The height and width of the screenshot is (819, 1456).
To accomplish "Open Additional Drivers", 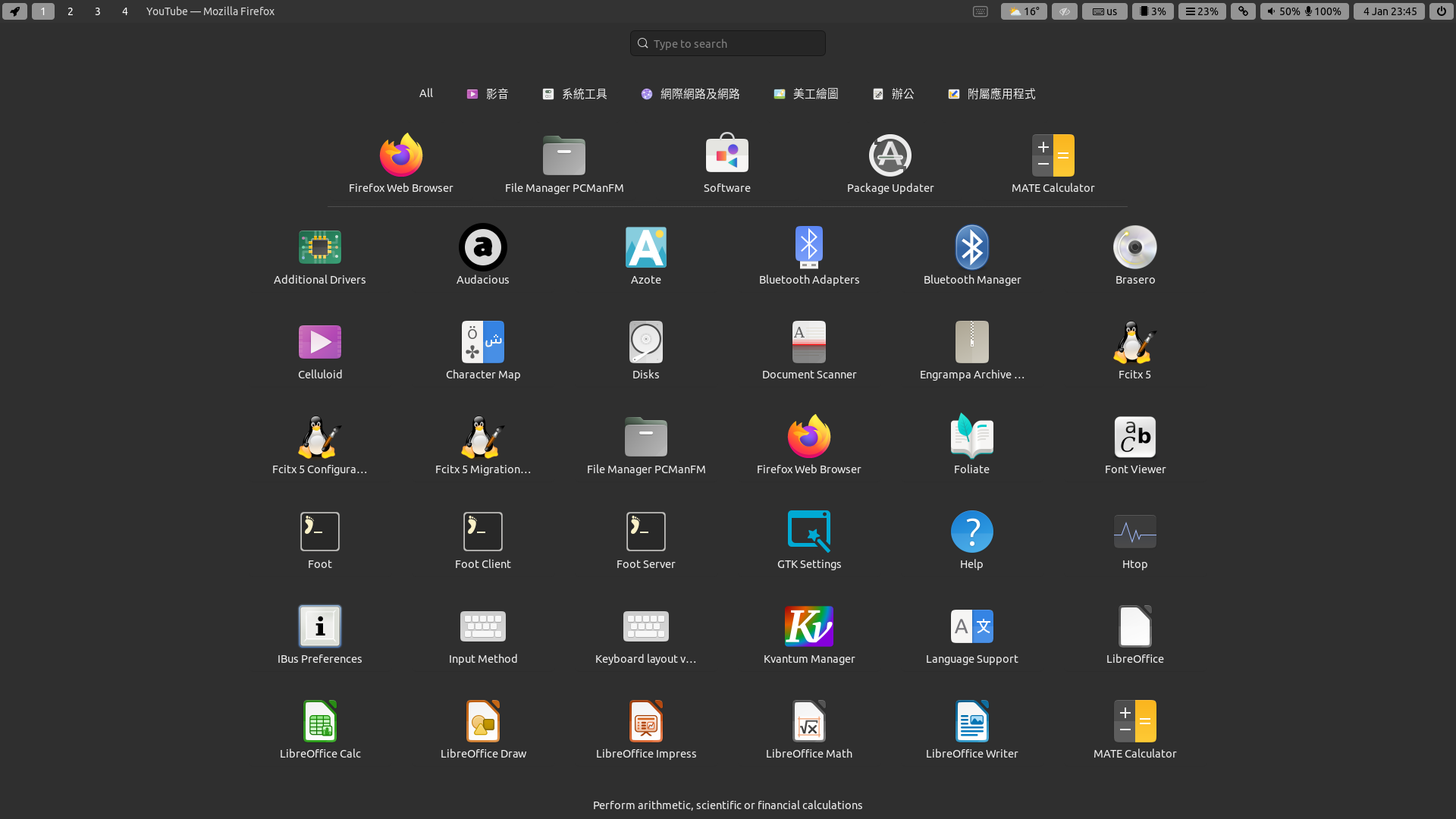I will point(320,256).
